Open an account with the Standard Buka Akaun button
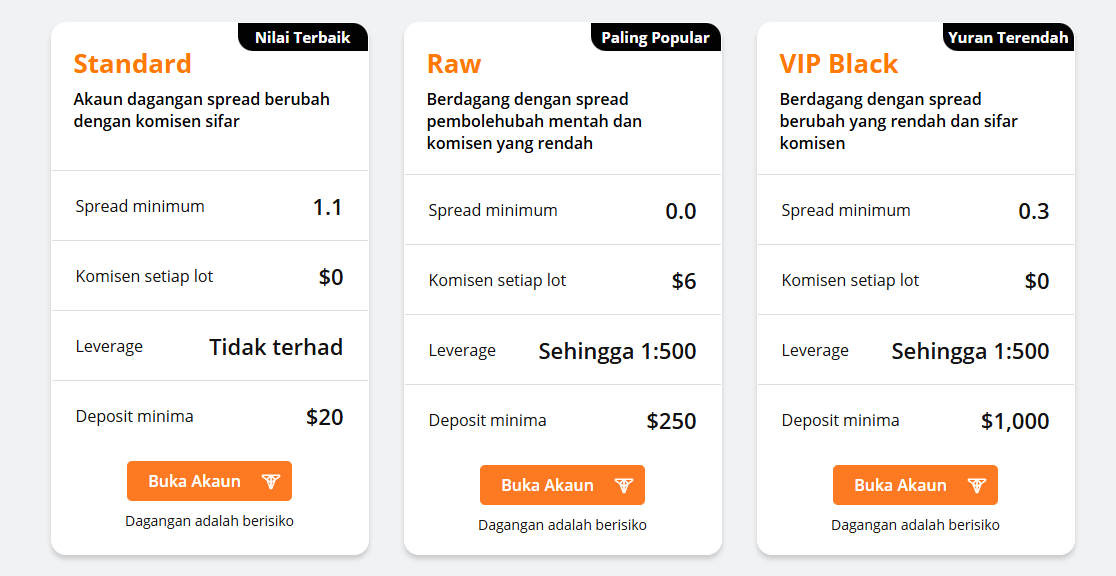Screen dimensions: 1116x576 (x=209, y=481)
